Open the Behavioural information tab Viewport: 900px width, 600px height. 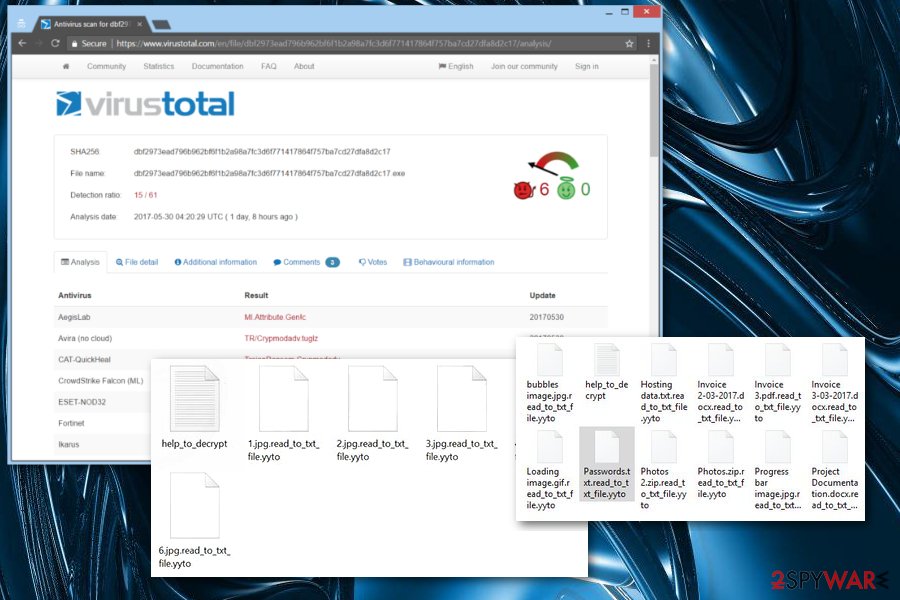click(x=448, y=262)
